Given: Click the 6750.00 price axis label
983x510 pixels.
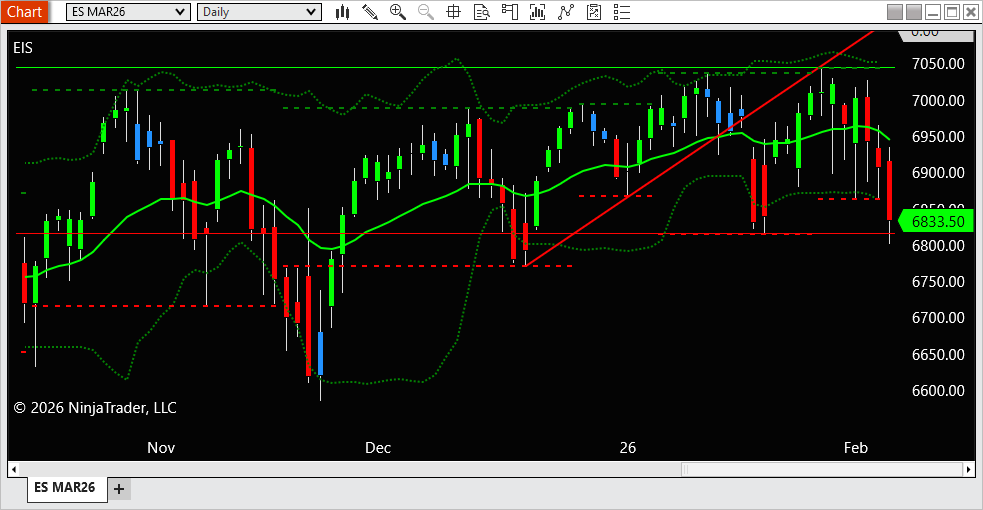Looking at the screenshot, I should [938, 282].
